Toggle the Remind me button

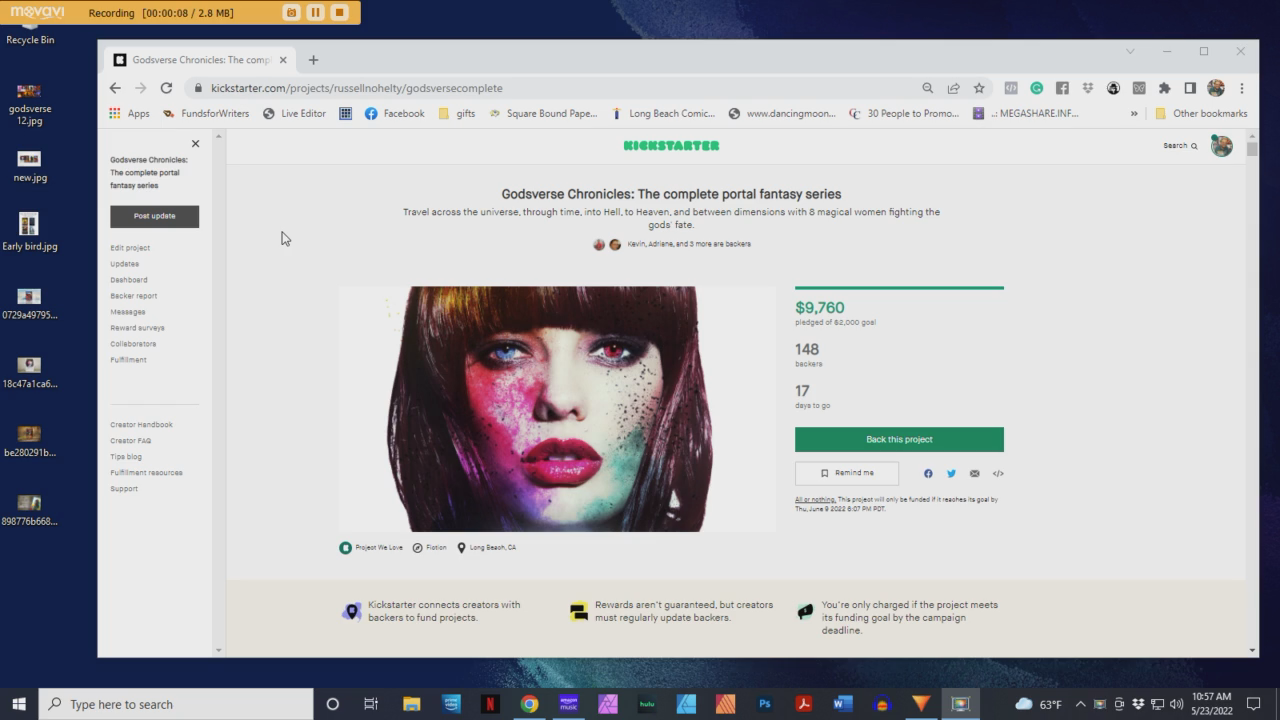[x=847, y=473]
